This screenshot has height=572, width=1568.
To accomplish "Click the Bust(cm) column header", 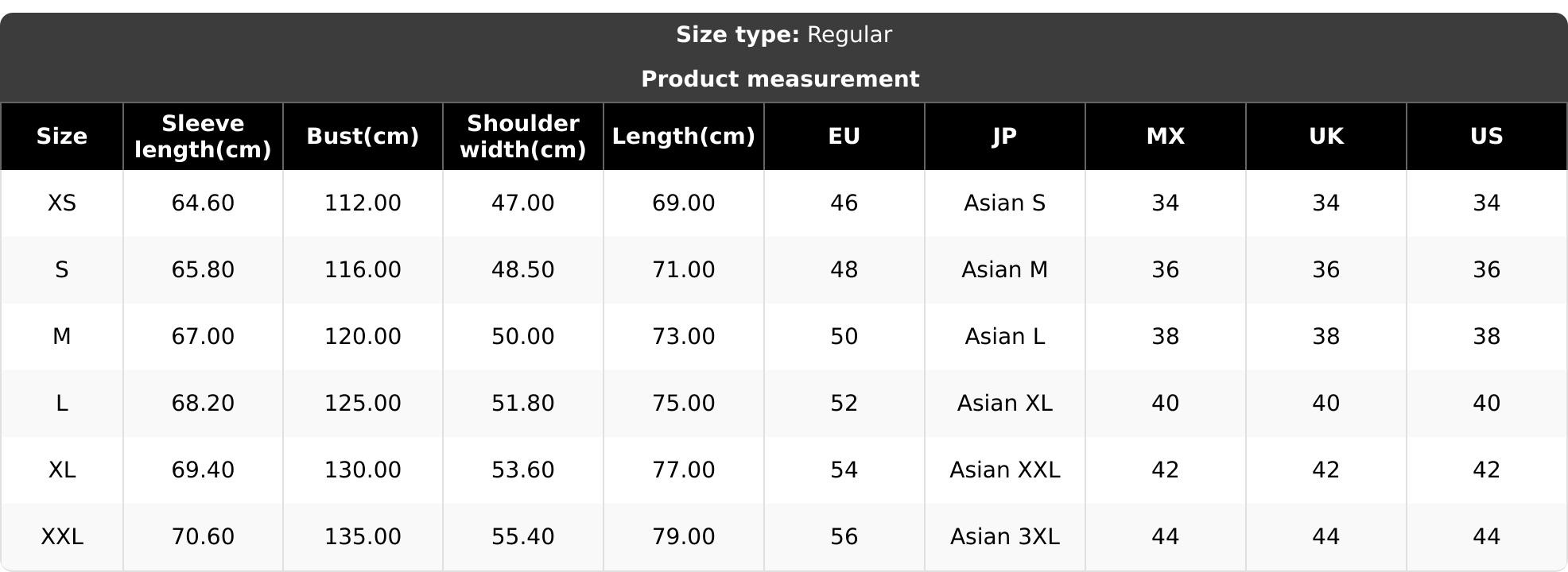I will (363, 137).
